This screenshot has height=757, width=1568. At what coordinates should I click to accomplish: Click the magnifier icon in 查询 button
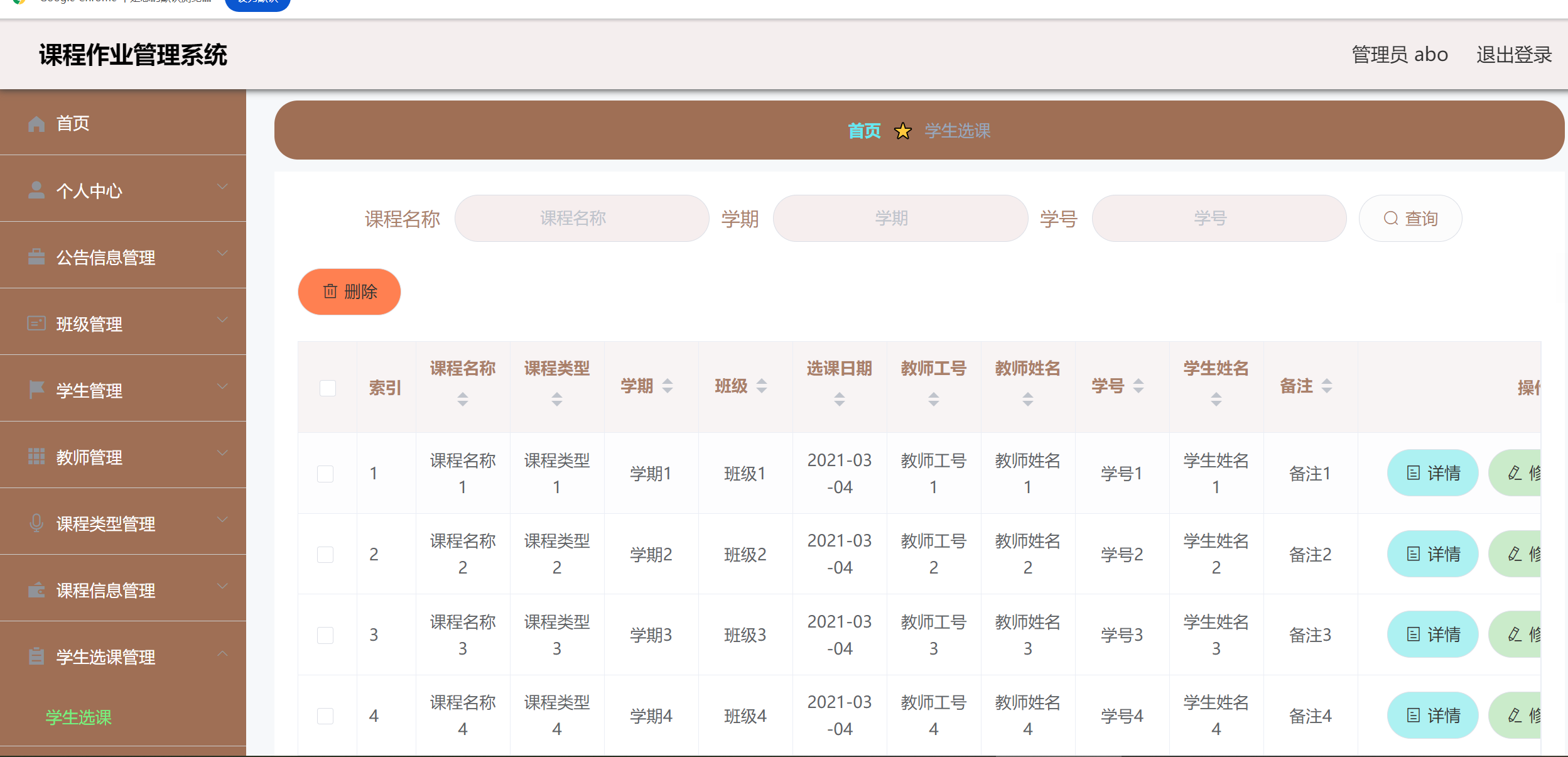coord(1389,218)
